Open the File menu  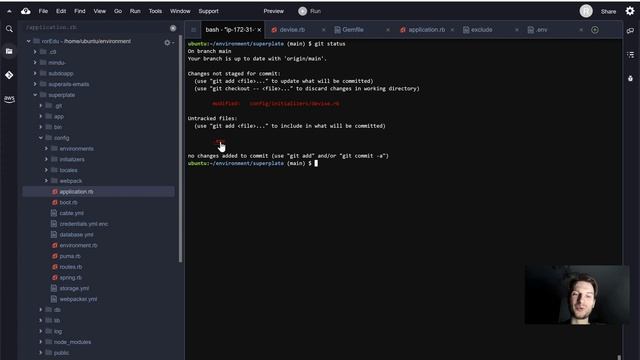point(43,11)
